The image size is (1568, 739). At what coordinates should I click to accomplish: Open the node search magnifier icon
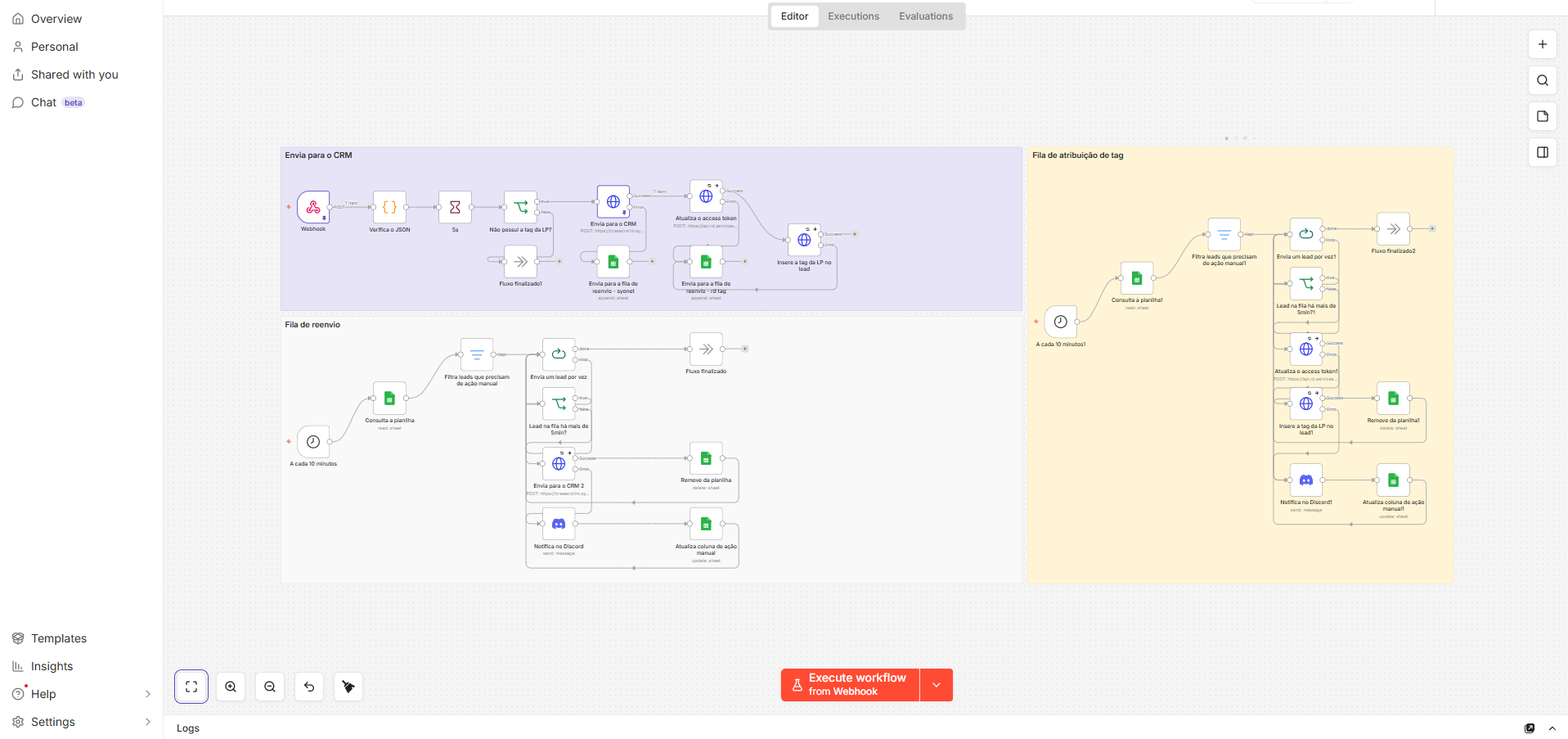point(1543,80)
